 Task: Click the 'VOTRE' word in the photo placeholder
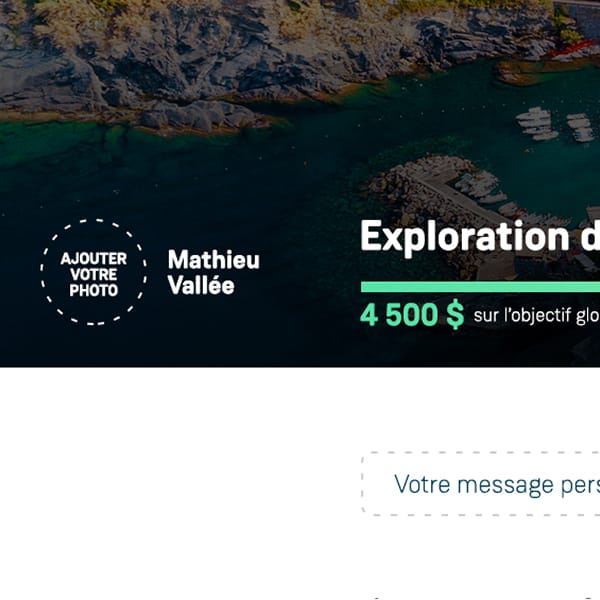(x=94, y=274)
